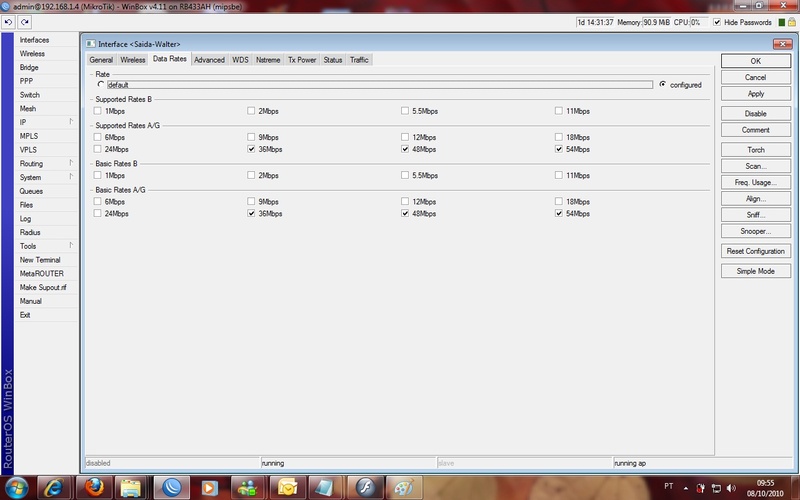800x500 pixels.
Task: Open the media player taskbar icon
Action: tap(209, 488)
